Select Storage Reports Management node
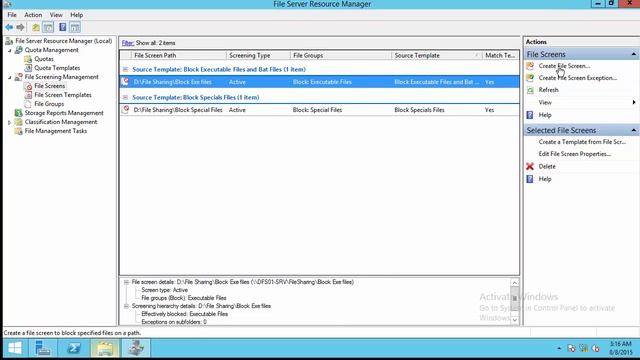The width and height of the screenshot is (640, 360). click(x=64, y=113)
